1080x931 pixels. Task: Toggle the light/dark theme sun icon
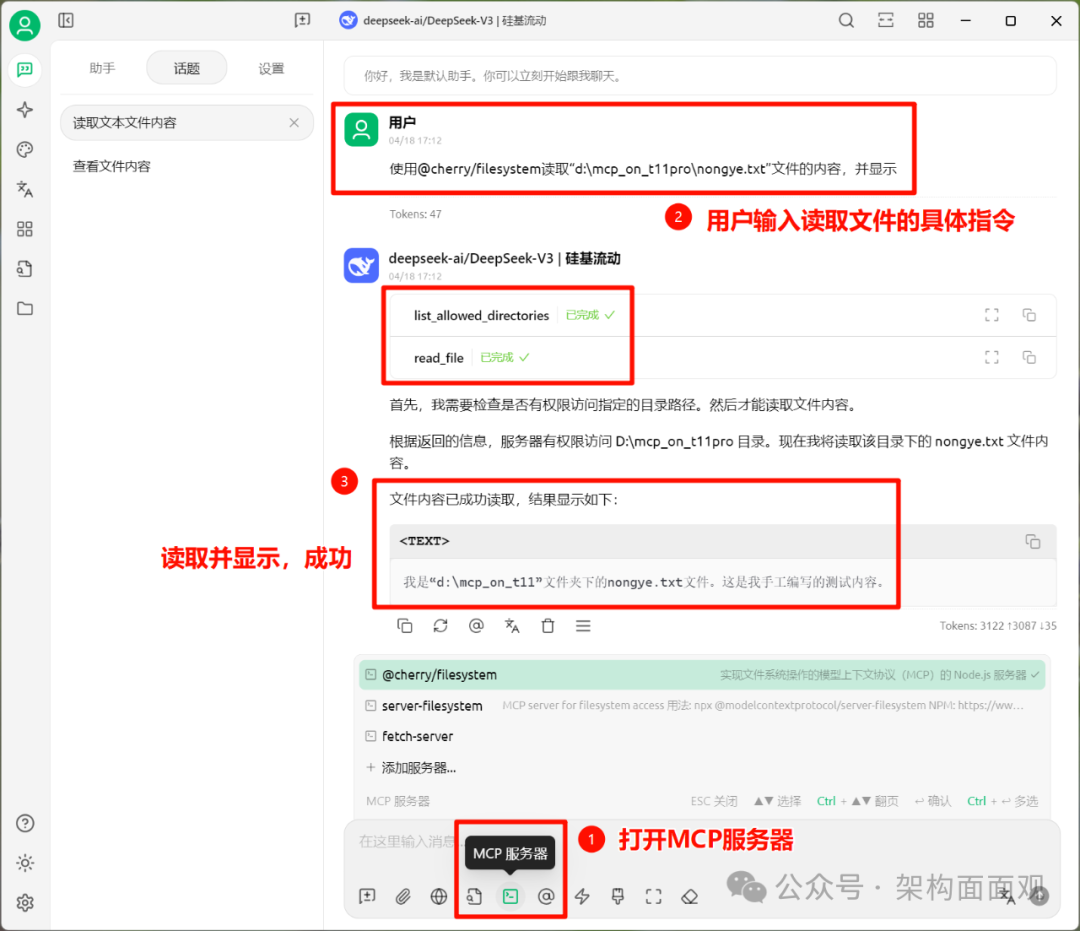tap(25, 863)
